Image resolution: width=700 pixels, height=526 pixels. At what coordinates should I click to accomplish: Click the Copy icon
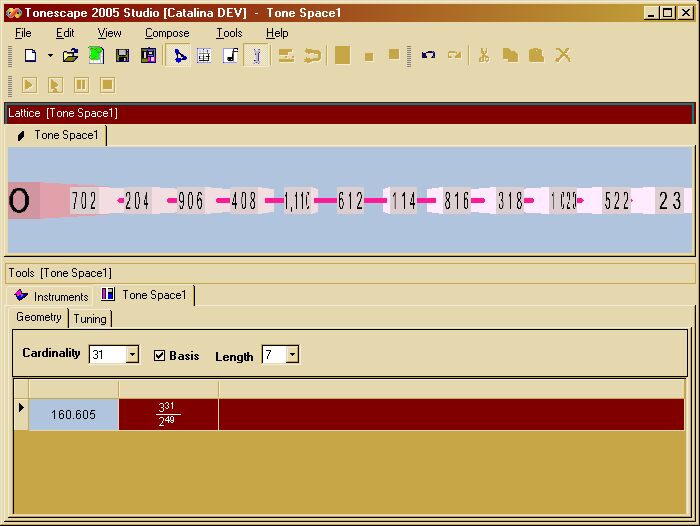(510, 55)
